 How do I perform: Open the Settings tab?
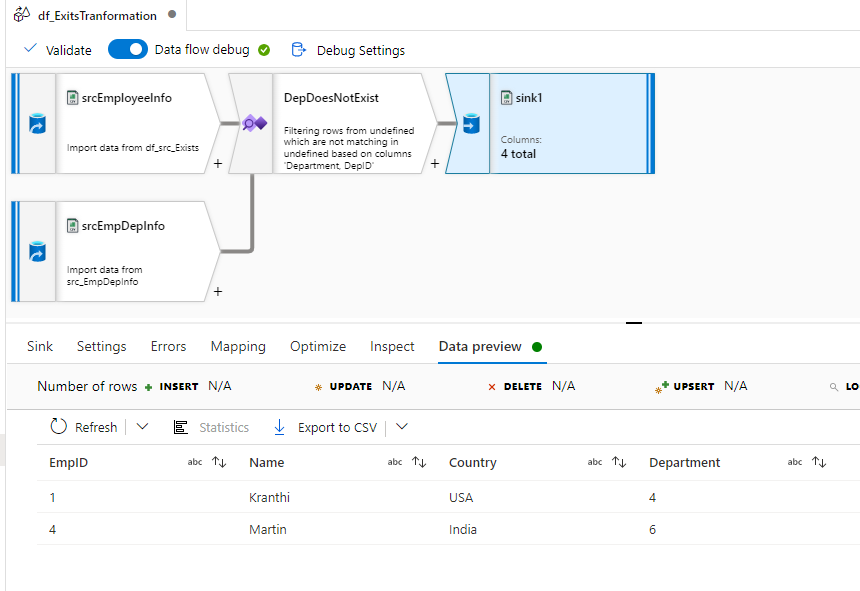tap(101, 346)
